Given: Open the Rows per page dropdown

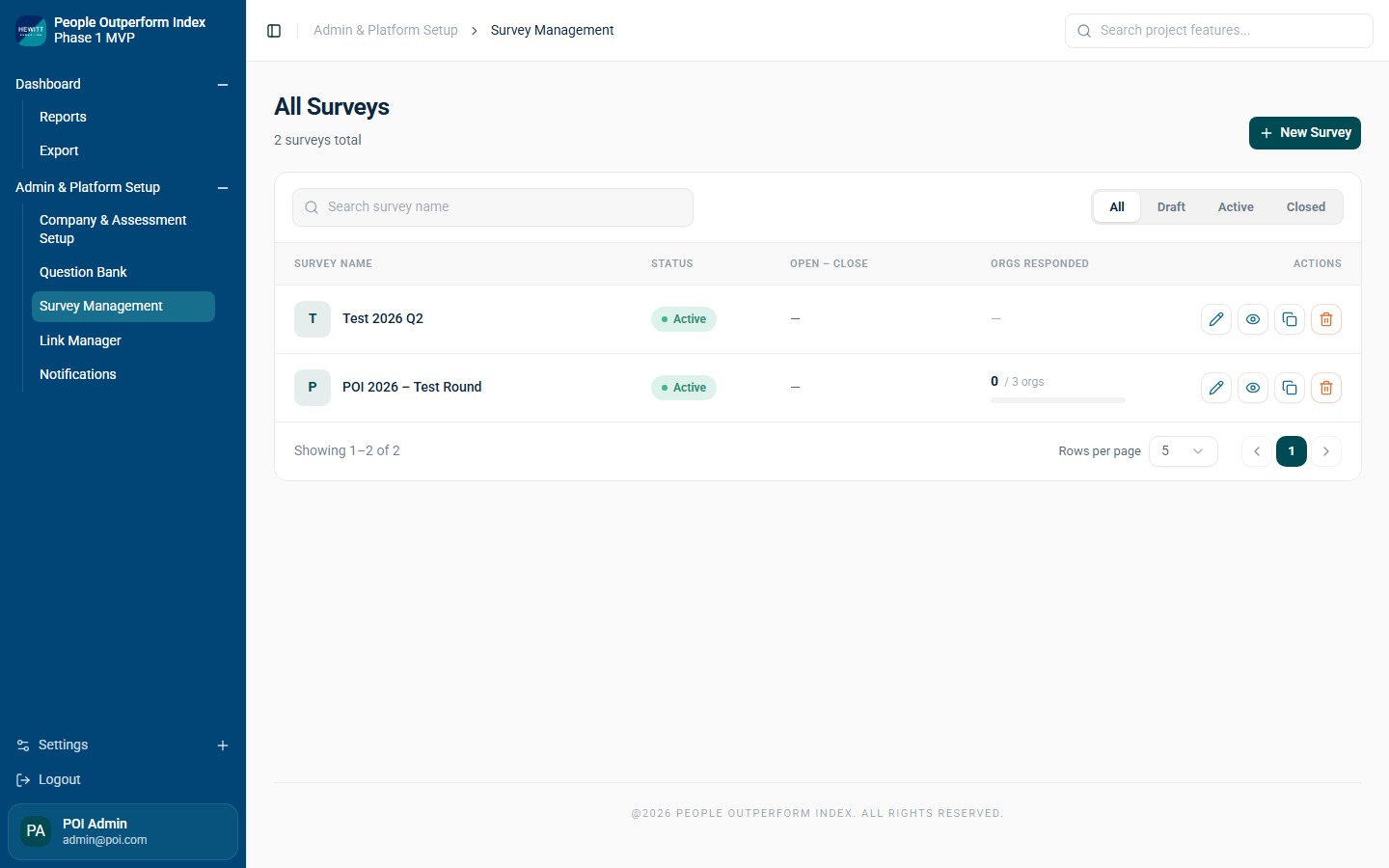Looking at the screenshot, I should 1183,451.
